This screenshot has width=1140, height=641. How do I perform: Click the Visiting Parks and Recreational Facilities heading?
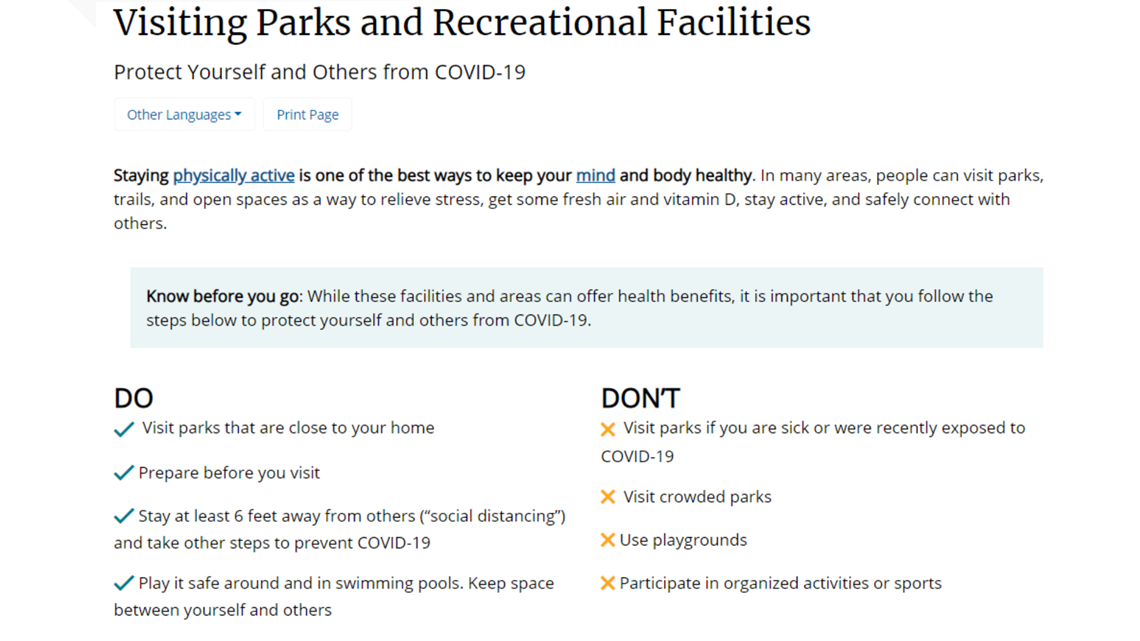tap(462, 22)
